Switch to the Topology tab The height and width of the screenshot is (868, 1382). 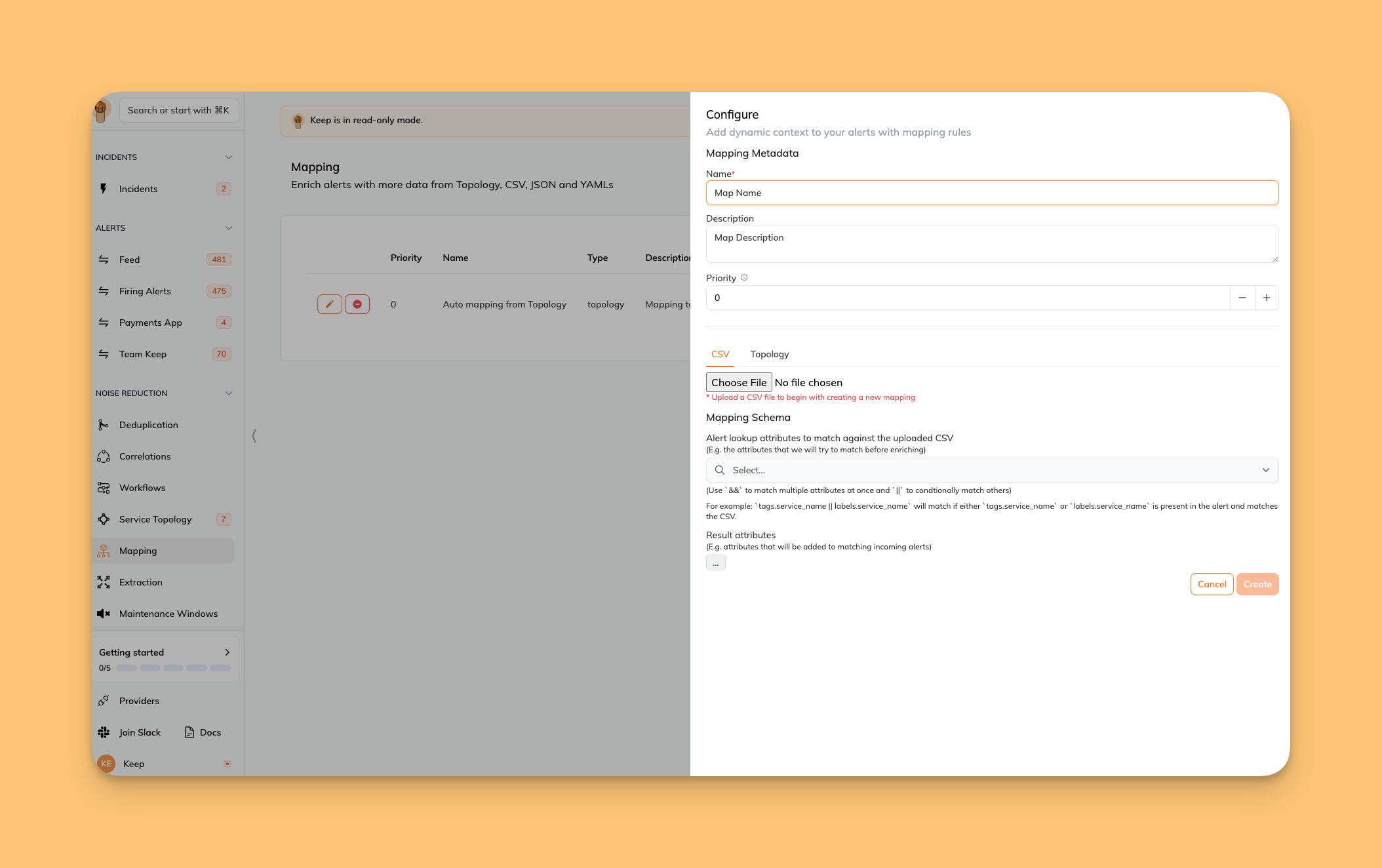click(769, 354)
